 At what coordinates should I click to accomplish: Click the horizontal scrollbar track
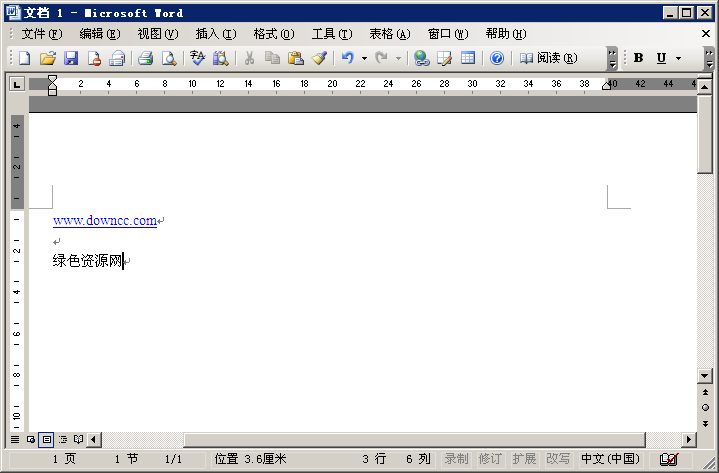click(x=400, y=439)
